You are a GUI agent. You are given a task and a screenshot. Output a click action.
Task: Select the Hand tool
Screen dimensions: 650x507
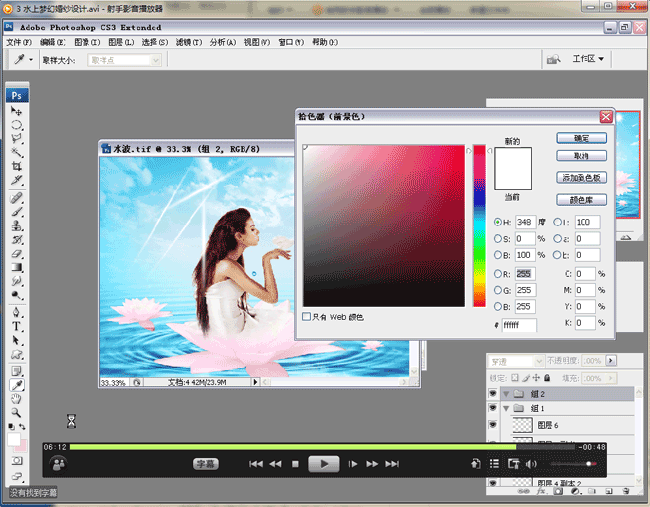[17, 399]
